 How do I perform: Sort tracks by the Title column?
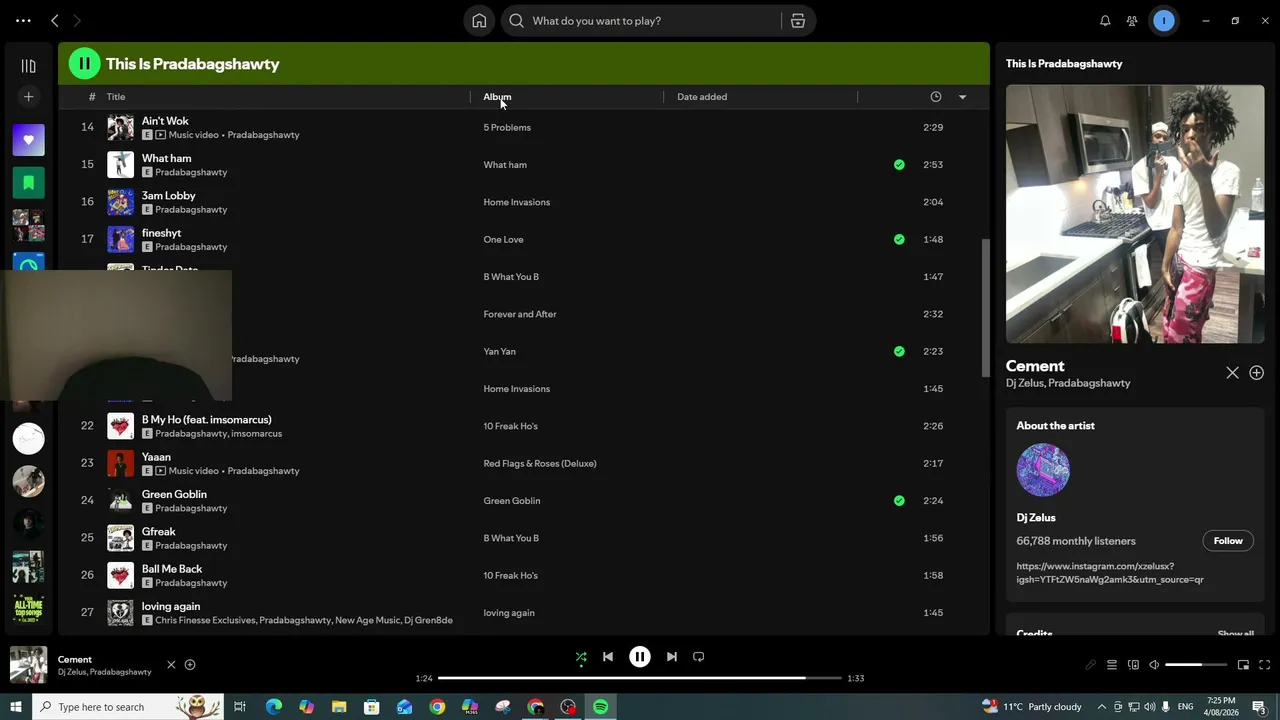click(x=116, y=97)
